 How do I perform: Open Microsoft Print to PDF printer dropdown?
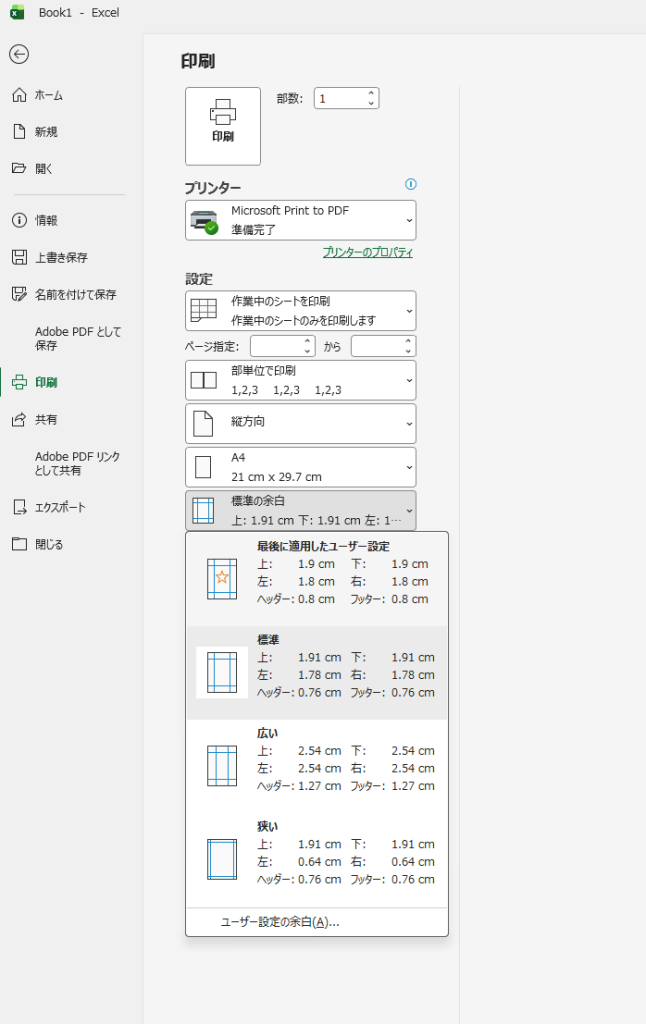click(x=300, y=220)
